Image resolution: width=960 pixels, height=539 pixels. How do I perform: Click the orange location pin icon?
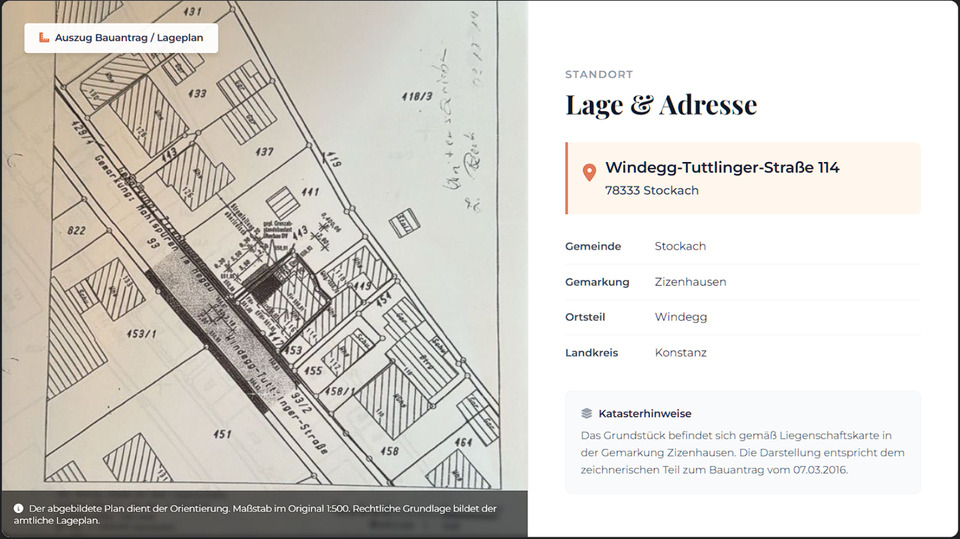click(x=590, y=173)
